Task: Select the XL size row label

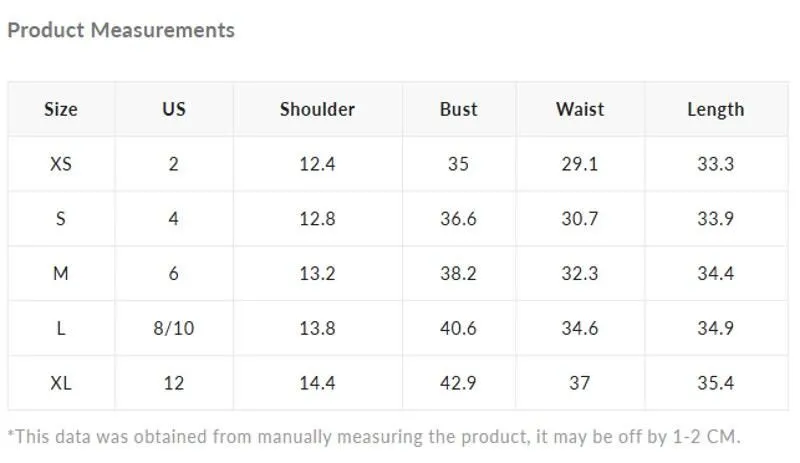Action: [x=61, y=383]
